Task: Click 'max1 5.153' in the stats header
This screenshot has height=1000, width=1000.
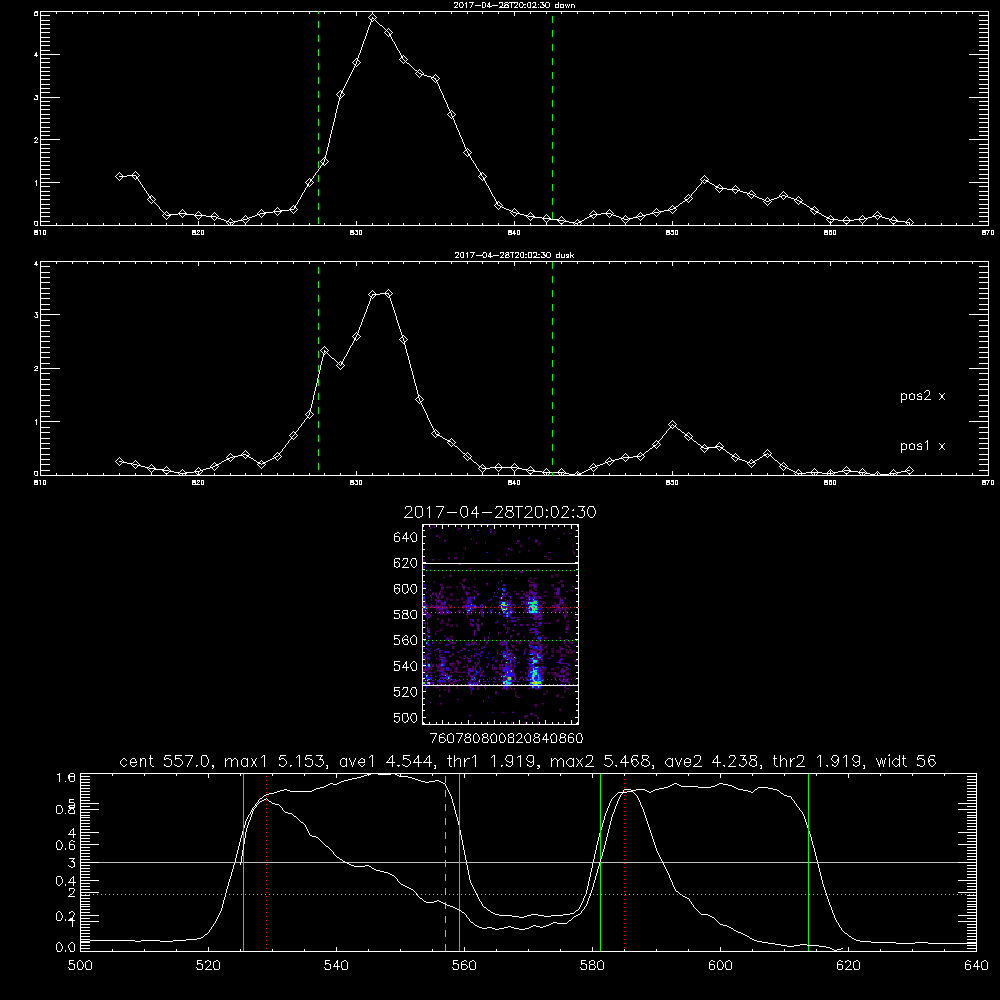Action: pyautogui.click(x=272, y=761)
